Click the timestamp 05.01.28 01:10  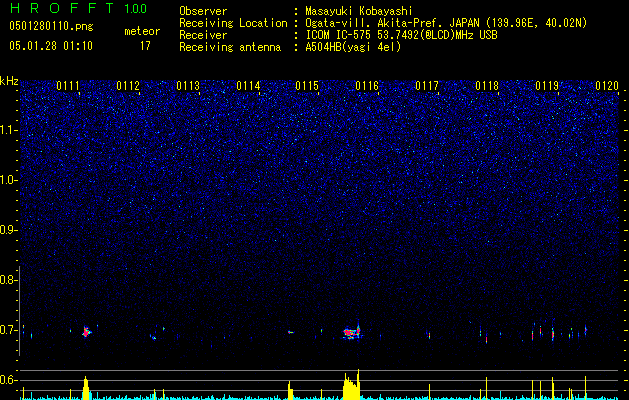51,46
